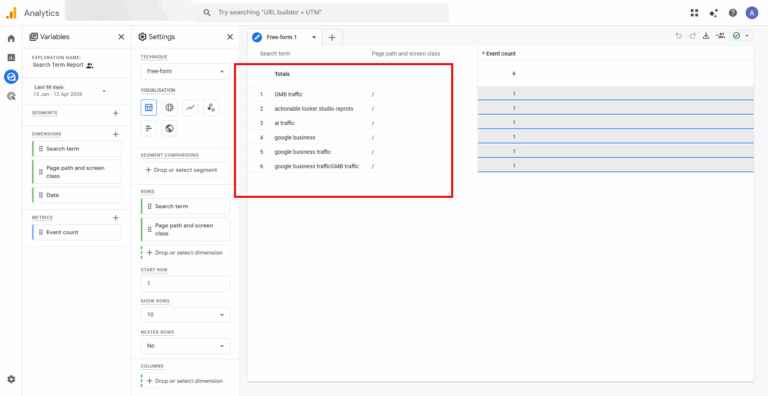The image size is (768, 396).
Task: Open the Google apps grid icon
Action: [x=694, y=13]
